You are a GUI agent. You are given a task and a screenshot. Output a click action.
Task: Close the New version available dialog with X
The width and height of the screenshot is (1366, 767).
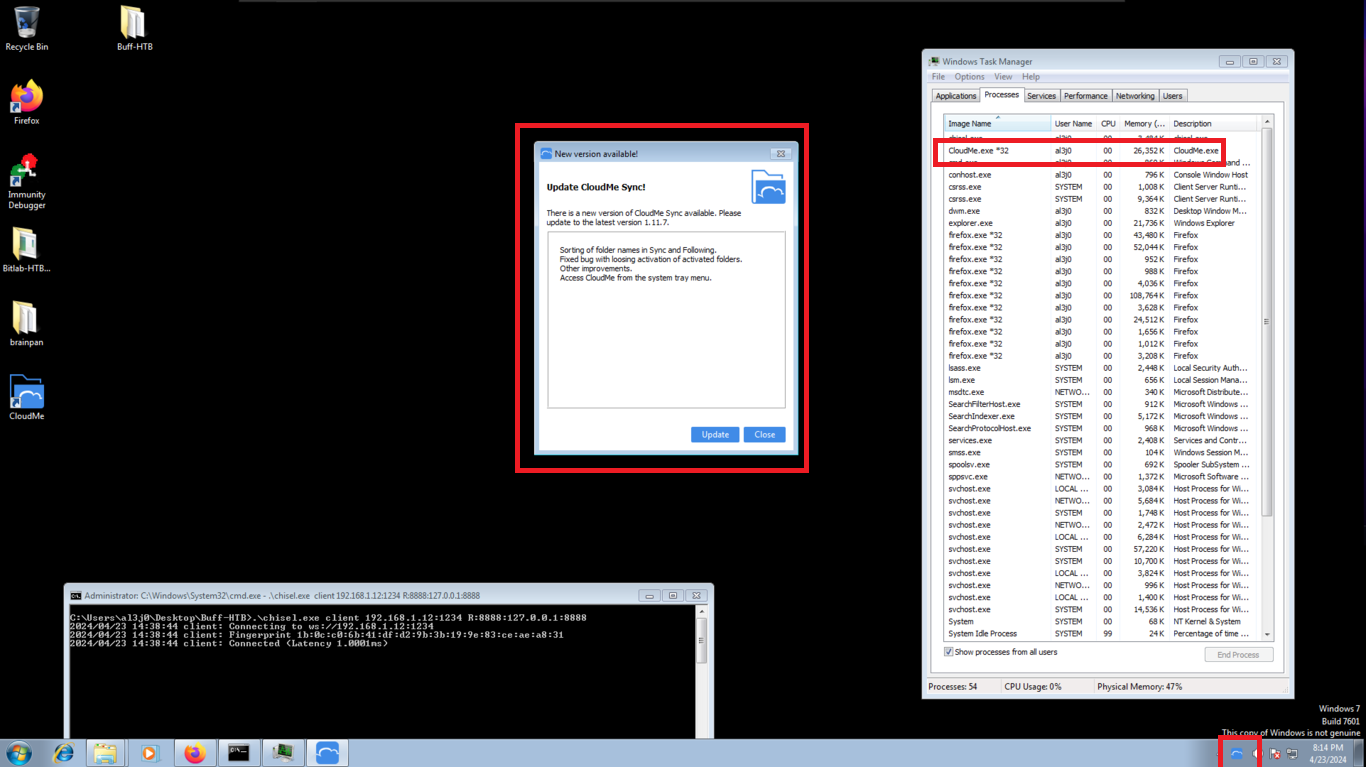tap(781, 154)
